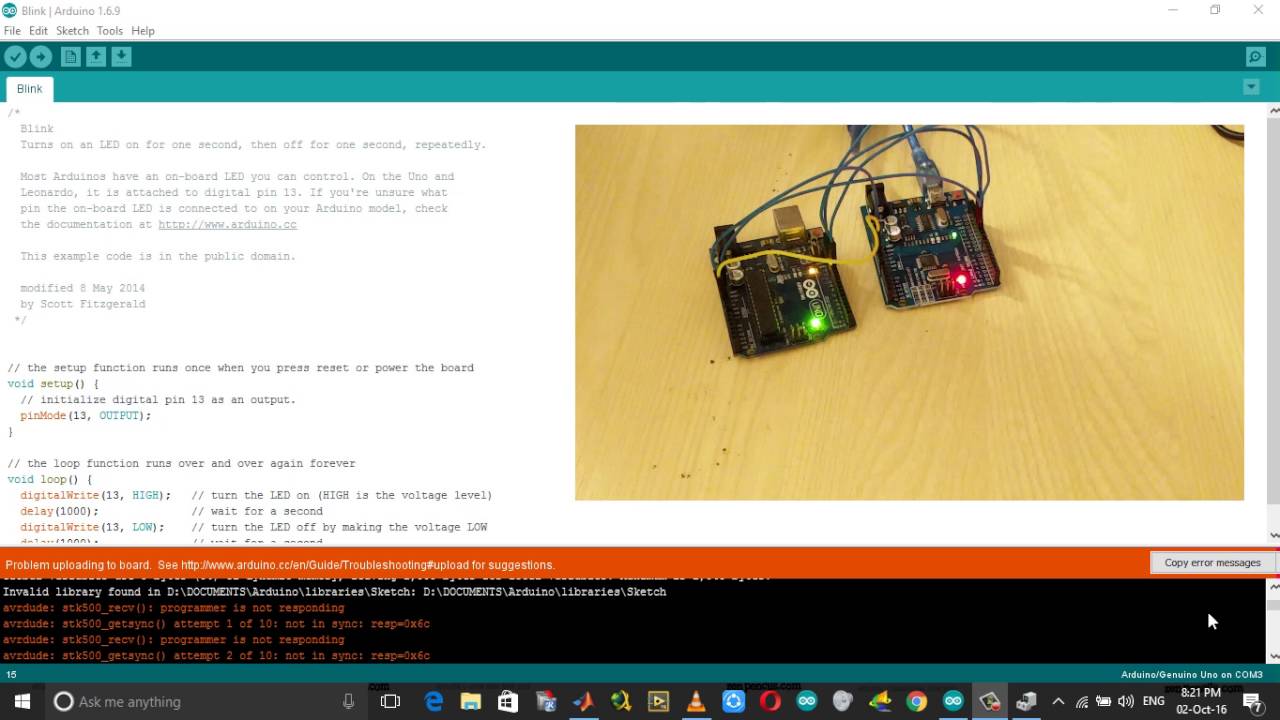1280x720 pixels.
Task: Click the volume speaker tray icon
Action: point(1126,701)
